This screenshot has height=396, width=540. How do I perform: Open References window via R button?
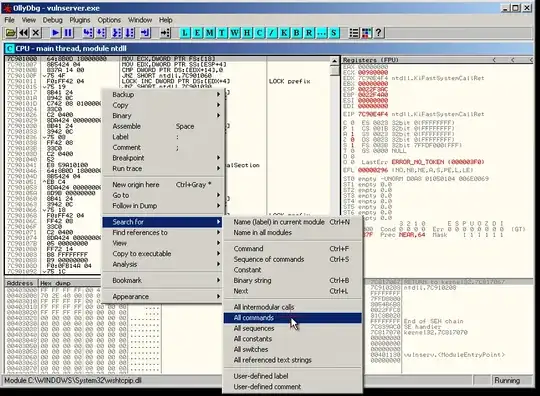pyautogui.click(x=309, y=33)
